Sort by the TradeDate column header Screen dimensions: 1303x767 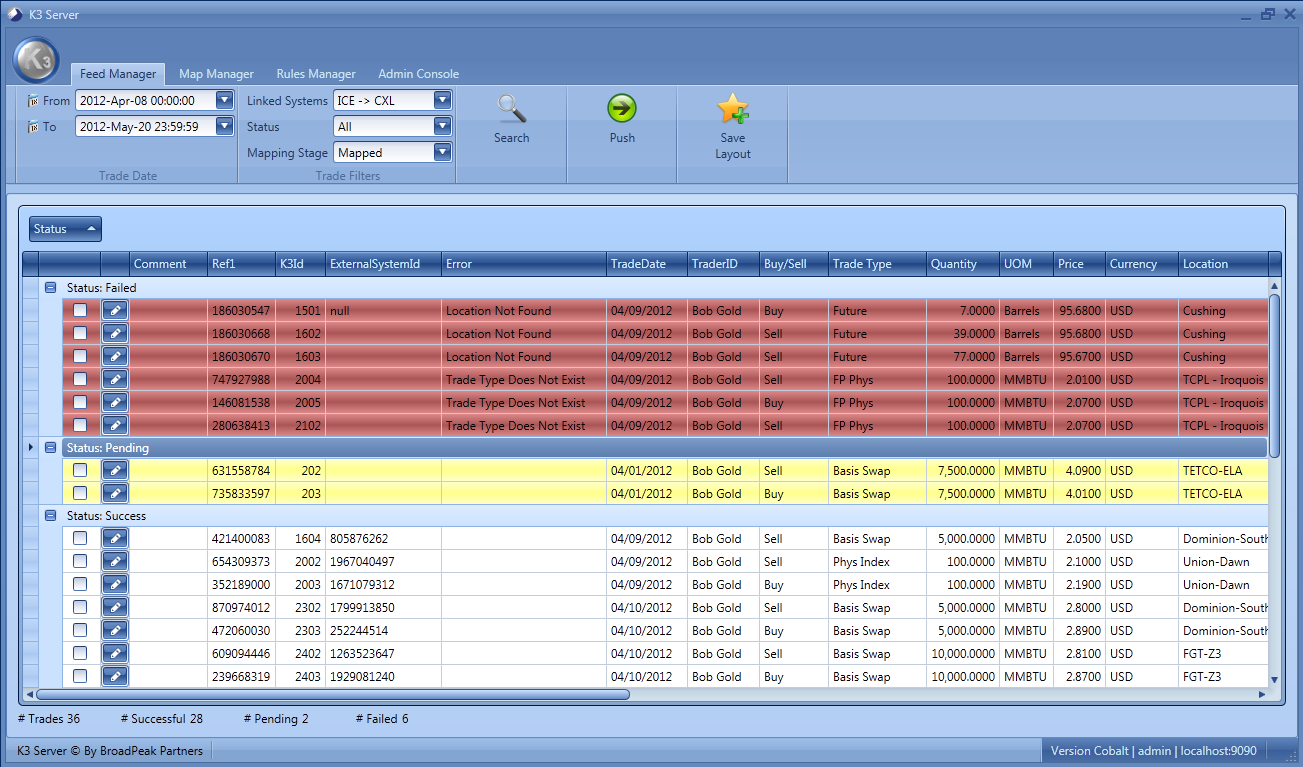click(x=646, y=264)
